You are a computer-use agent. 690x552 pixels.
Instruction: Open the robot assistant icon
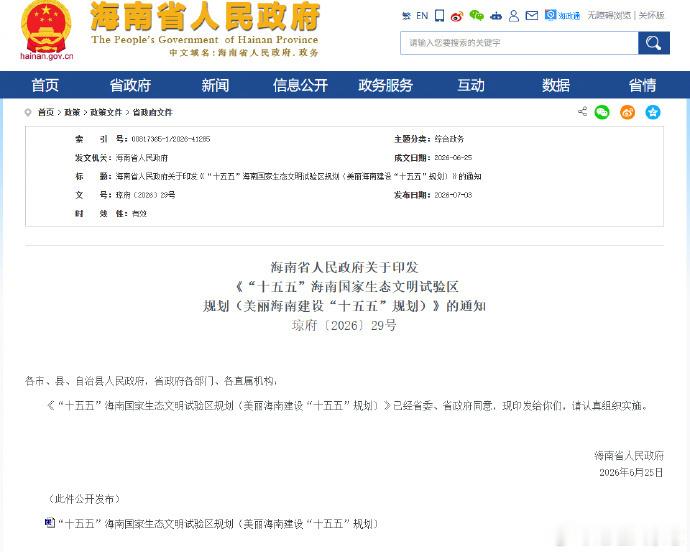[x=496, y=16]
